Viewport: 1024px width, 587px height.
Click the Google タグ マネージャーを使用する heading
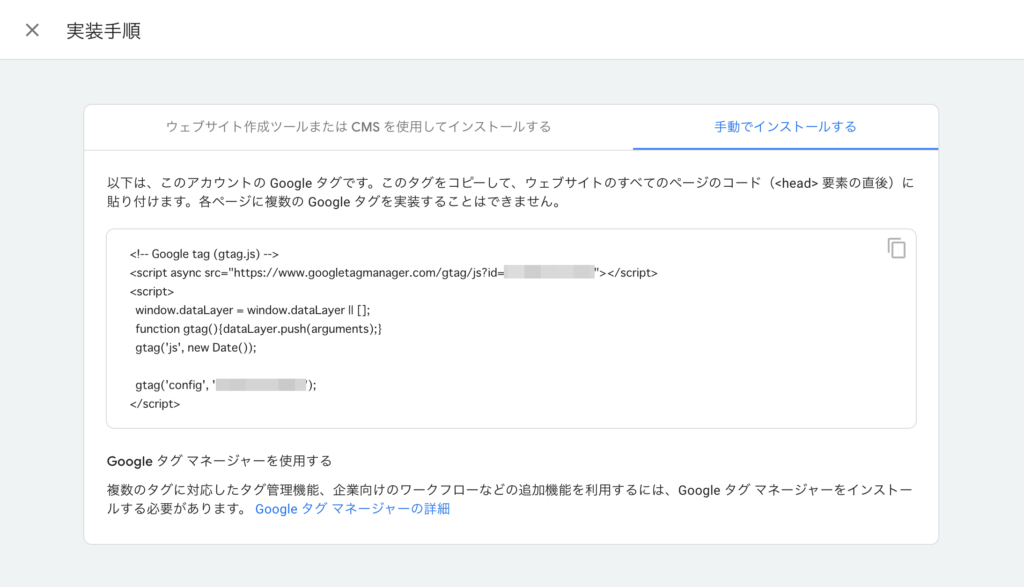click(219, 461)
